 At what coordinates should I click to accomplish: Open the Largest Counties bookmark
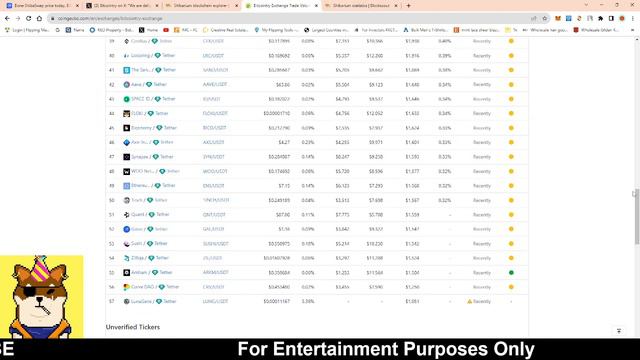tap(326, 30)
